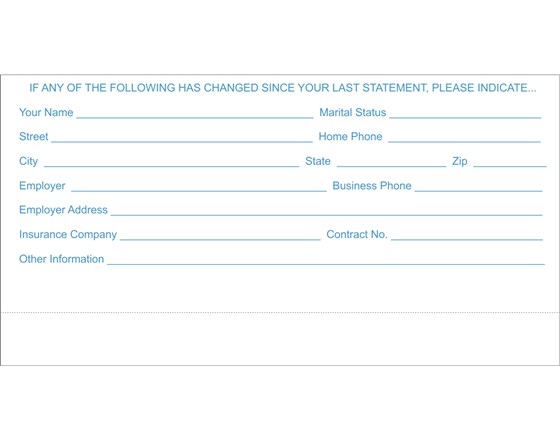560x440 pixels.
Task: Select the Your Name label
Action: click(x=46, y=112)
